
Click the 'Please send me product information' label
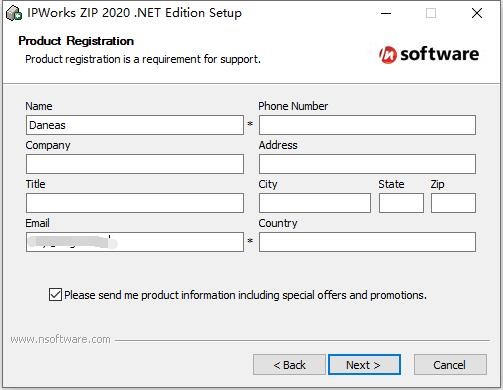pos(245,295)
